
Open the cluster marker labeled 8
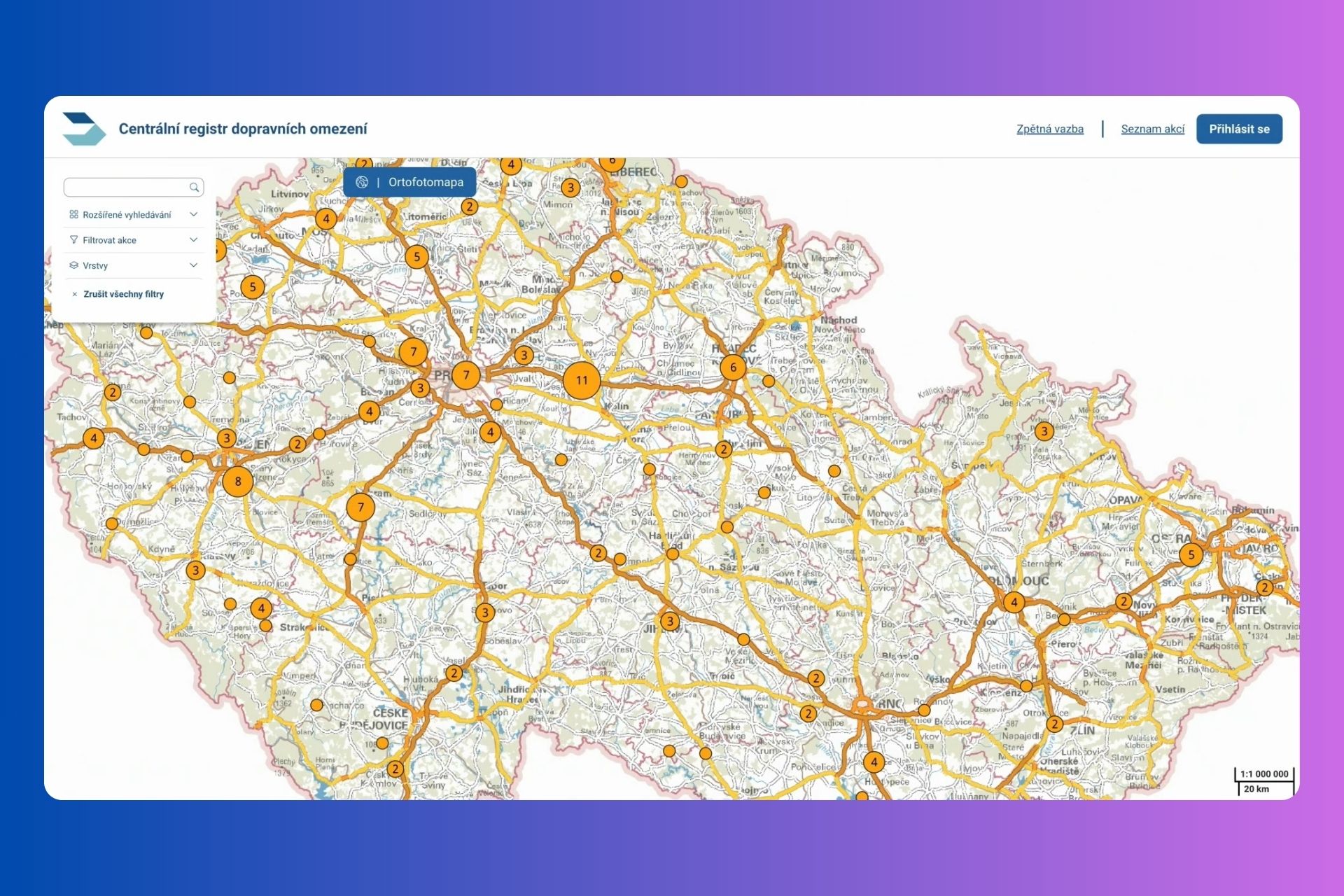click(x=238, y=482)
